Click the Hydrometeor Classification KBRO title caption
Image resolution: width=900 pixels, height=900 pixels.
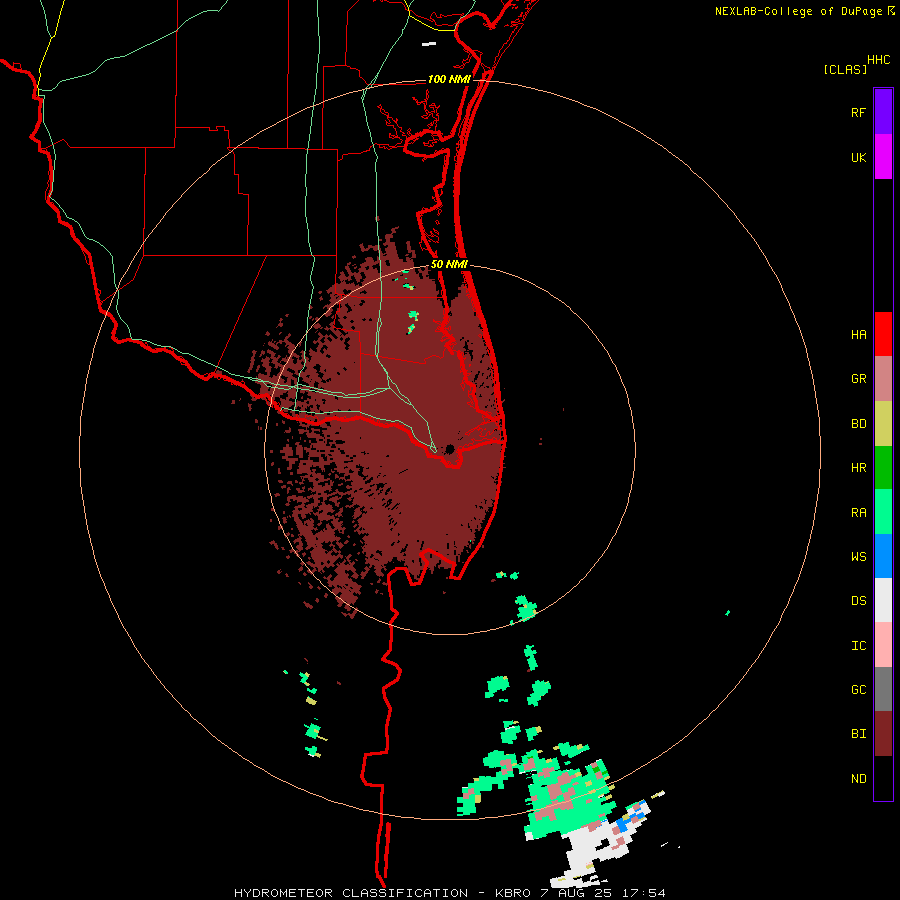(x=450, y=893)
